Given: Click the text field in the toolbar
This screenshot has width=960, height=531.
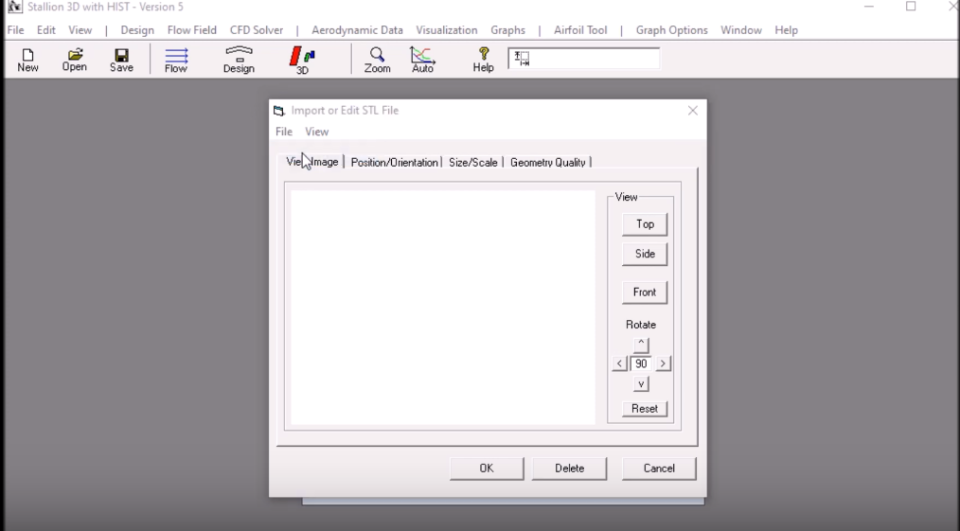Looking at the screenshot, I should coord(584,59).
